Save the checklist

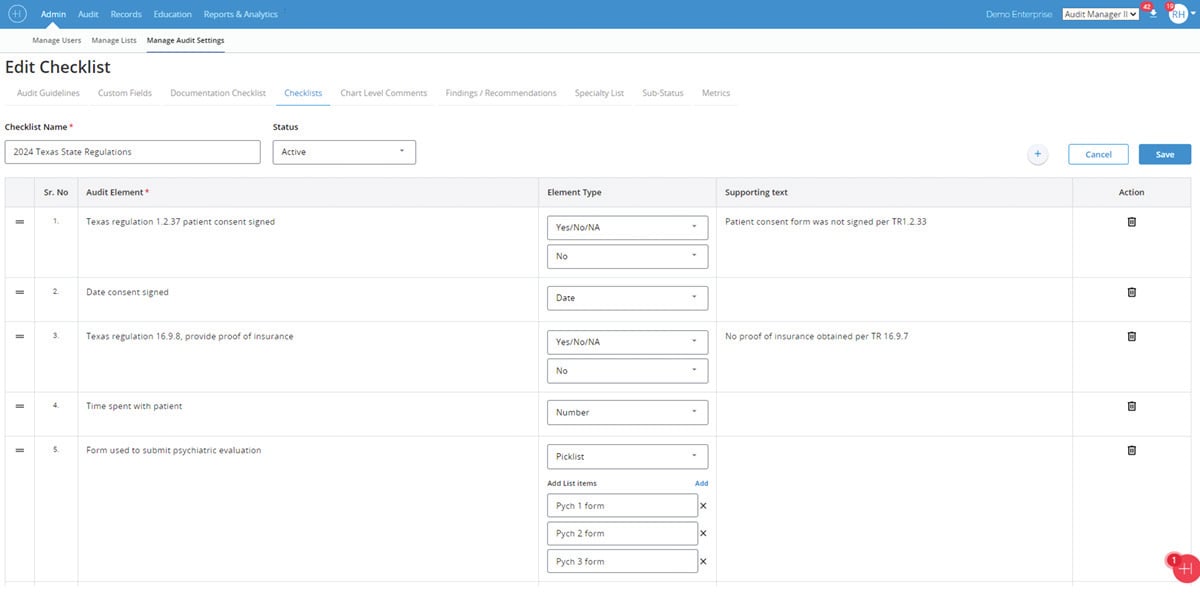tap(1164, 154)
